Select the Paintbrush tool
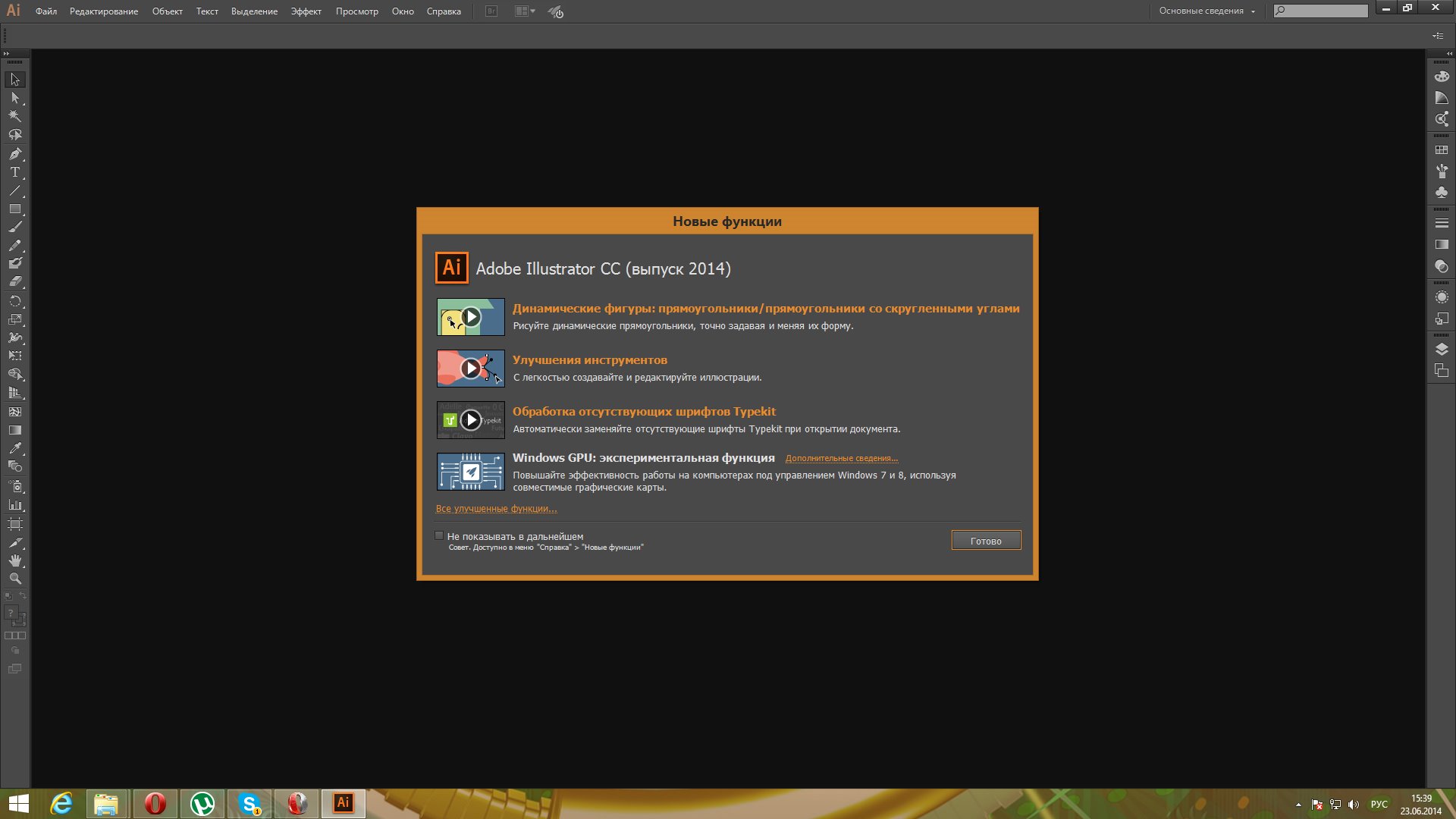The height and width of the screenshot is (819, 1456). tap(15, 227)
